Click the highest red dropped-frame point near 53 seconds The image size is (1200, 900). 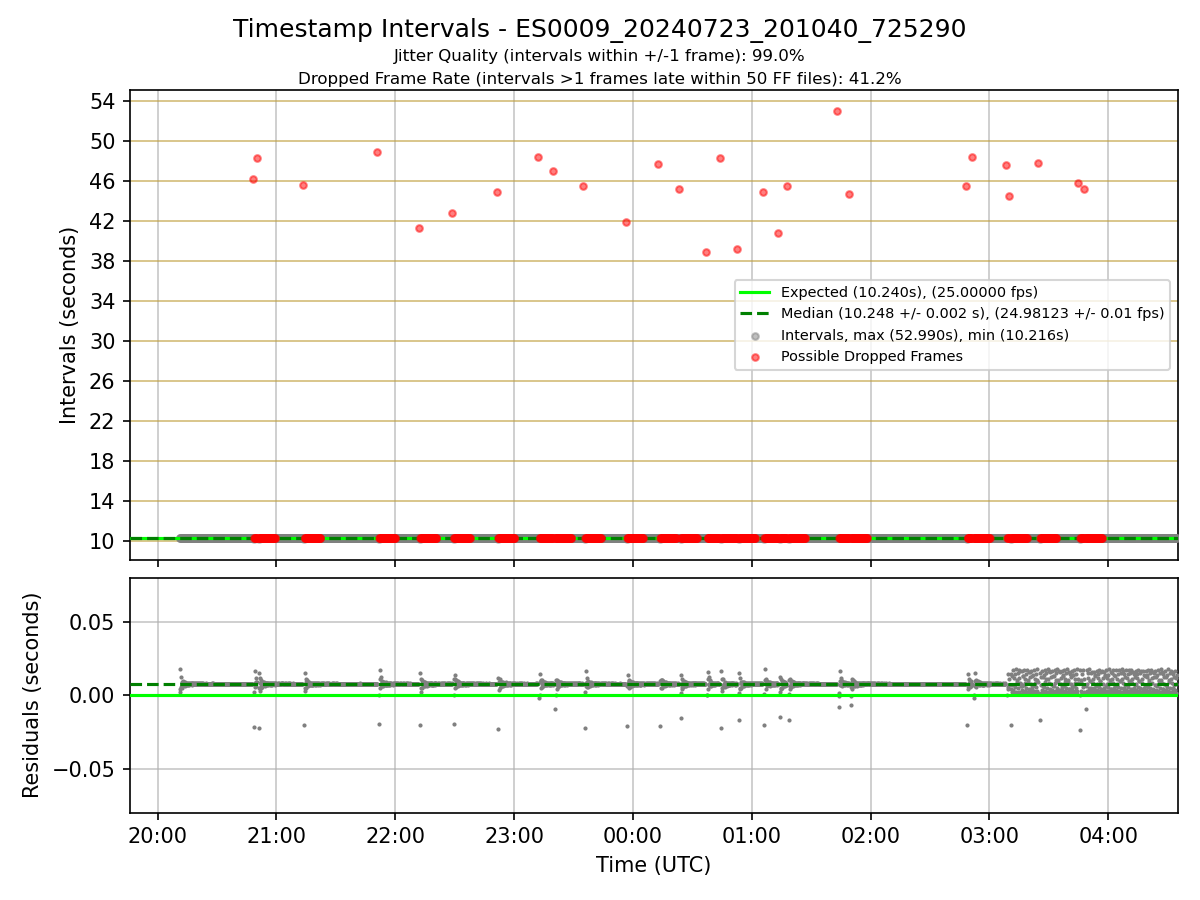[837, 111]
